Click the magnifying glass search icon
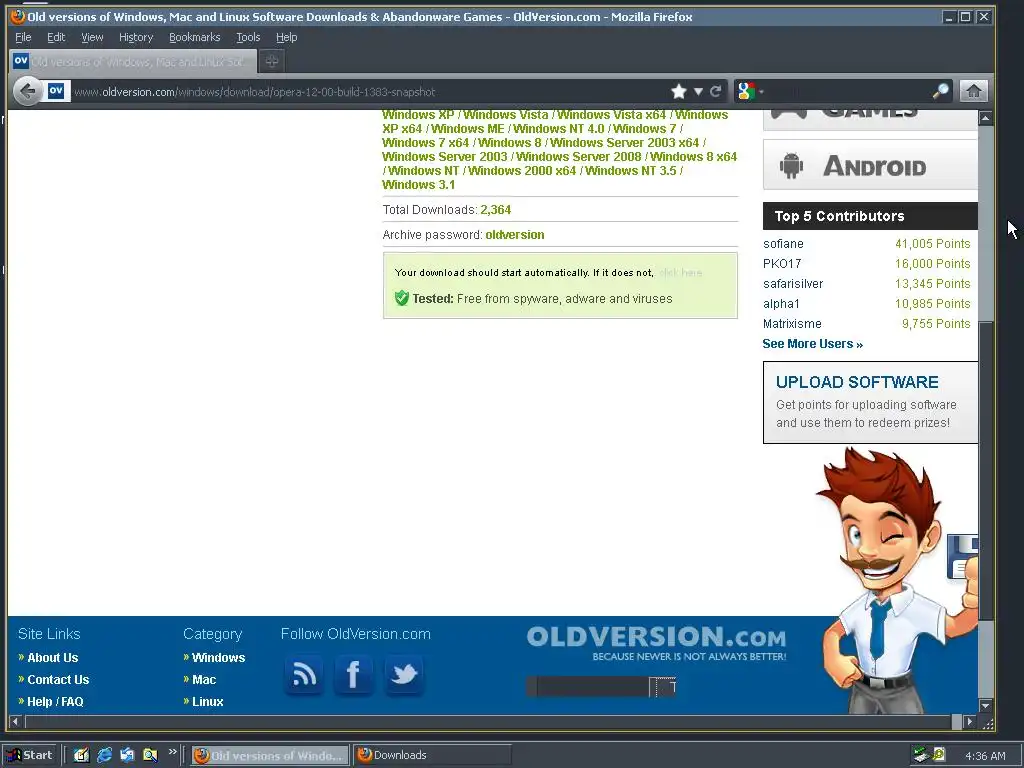1024x768 pixels. pos(940,91)
